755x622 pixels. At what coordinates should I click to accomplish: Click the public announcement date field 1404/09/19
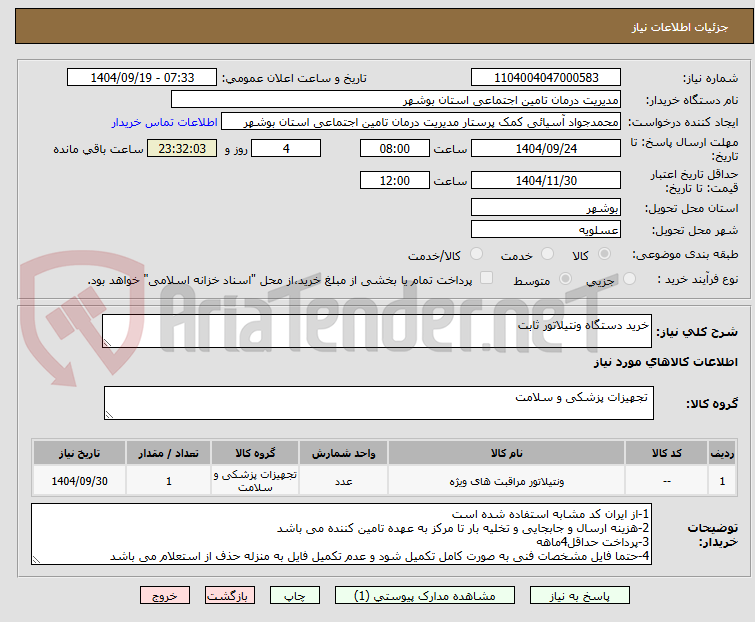[x=142, y=78]
